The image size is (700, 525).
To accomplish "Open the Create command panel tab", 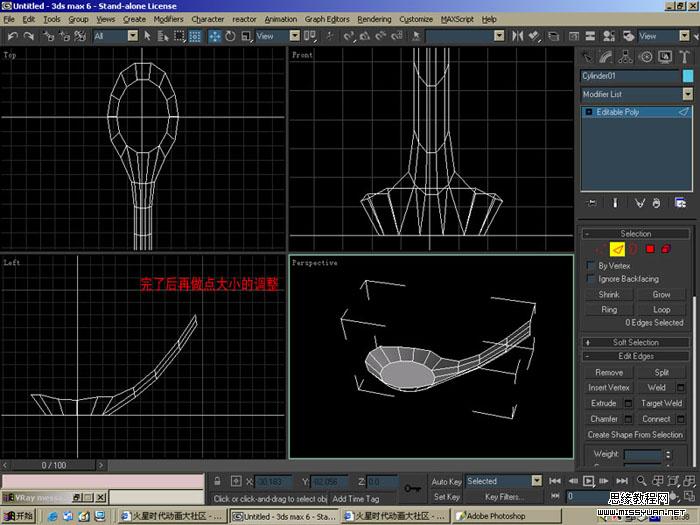I will pyautogui.click(x=587, y=57).
